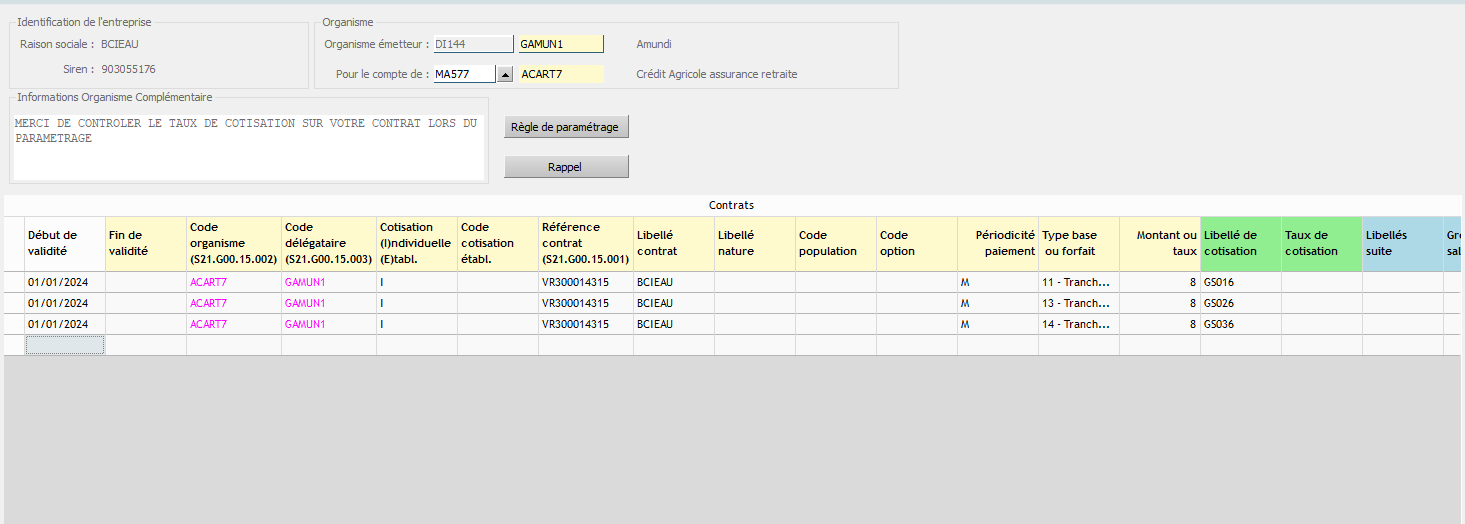Select the Type base ou forfait header
The height and width of the screenshot is (524, 1465).
1079,243
